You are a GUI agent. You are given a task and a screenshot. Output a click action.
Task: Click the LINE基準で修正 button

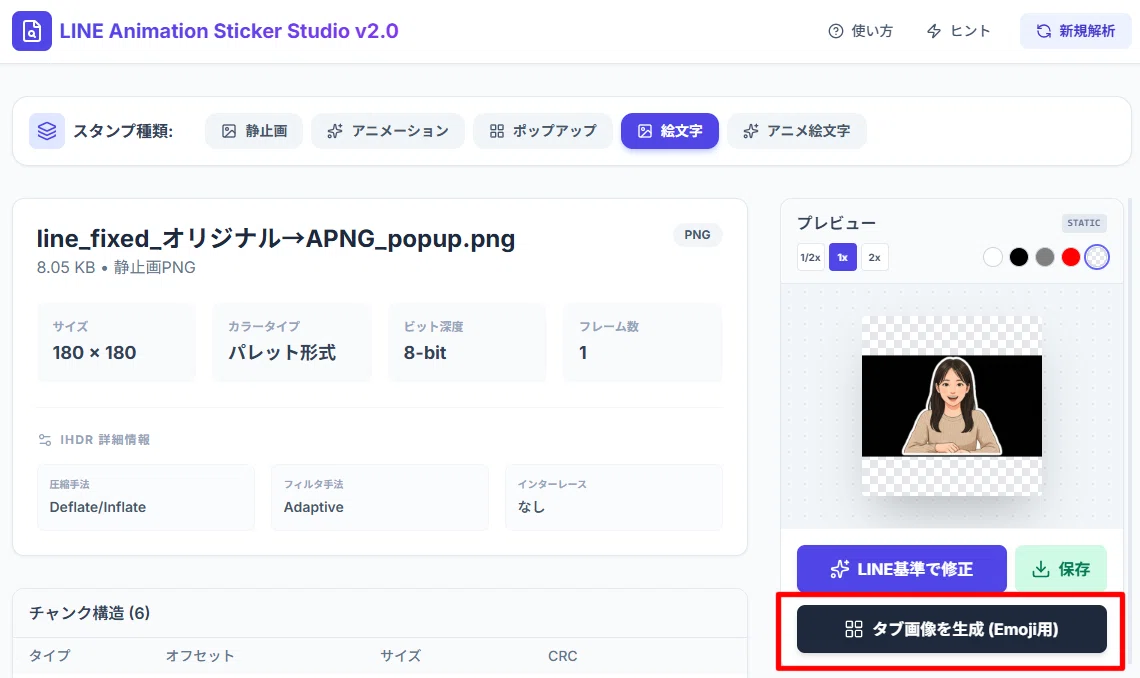point(902,569)
